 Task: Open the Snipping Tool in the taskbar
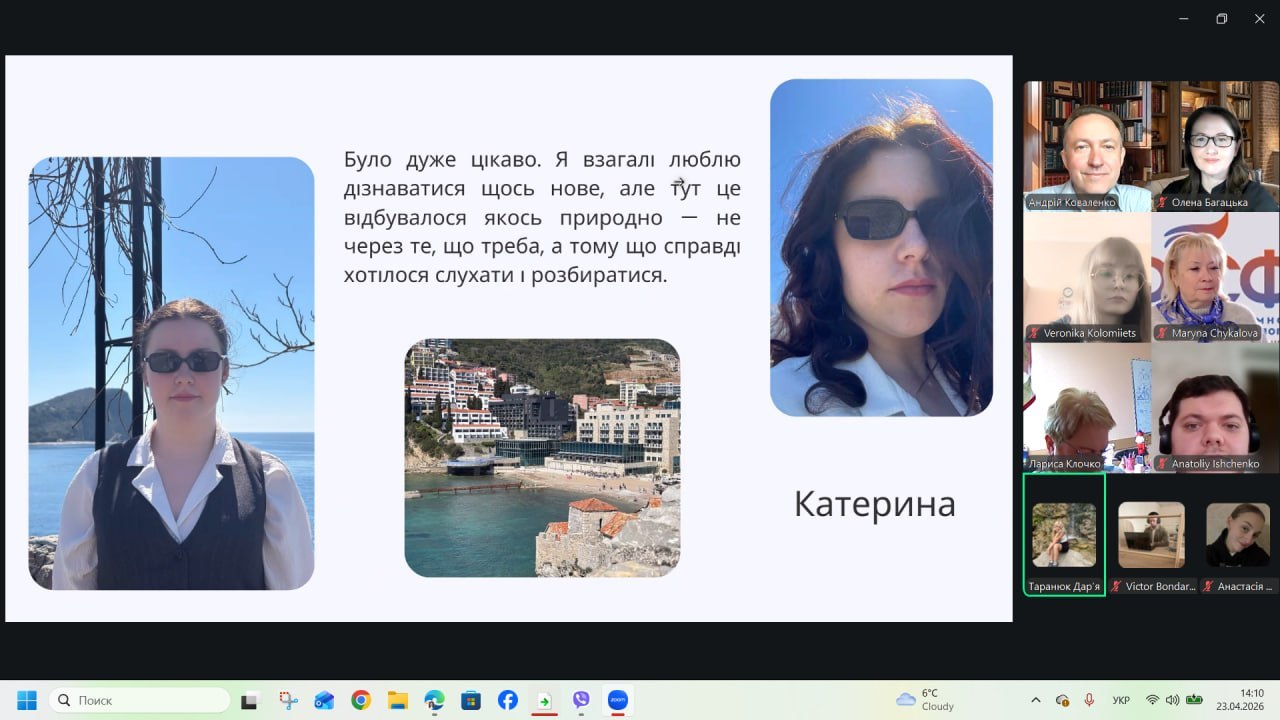point(288,700)
